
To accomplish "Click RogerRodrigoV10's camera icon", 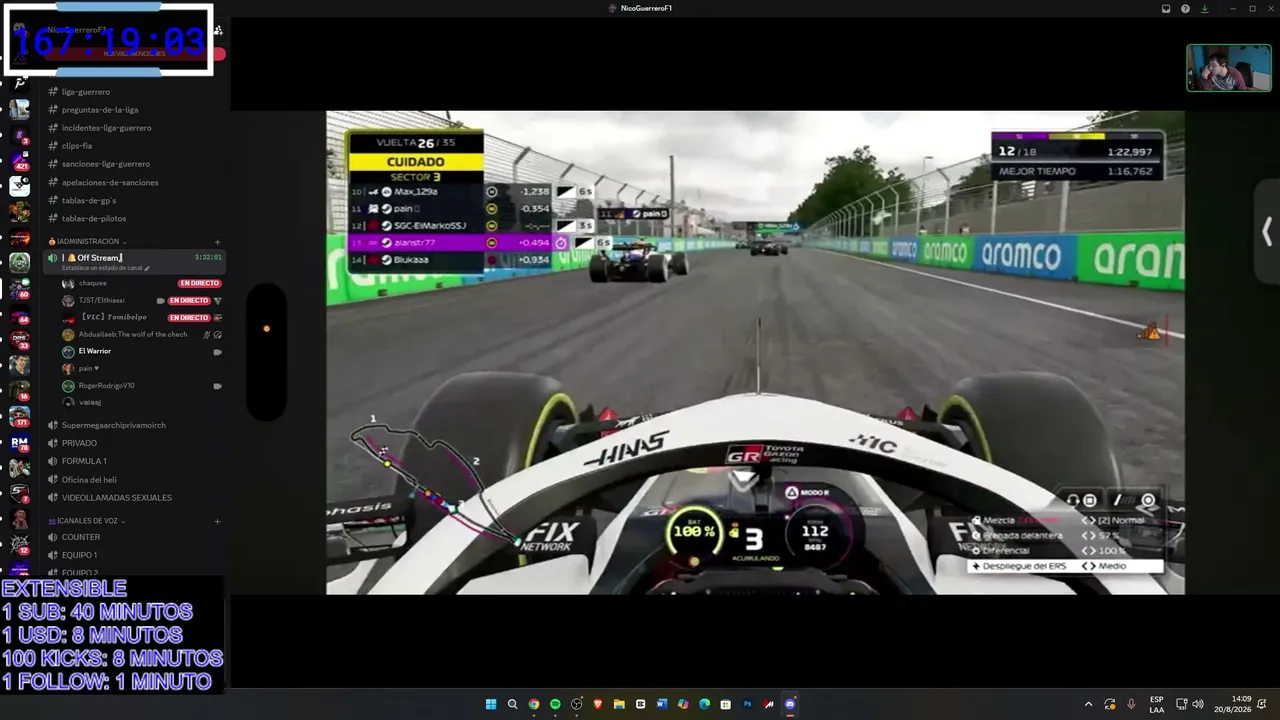I will pos(217,386).
